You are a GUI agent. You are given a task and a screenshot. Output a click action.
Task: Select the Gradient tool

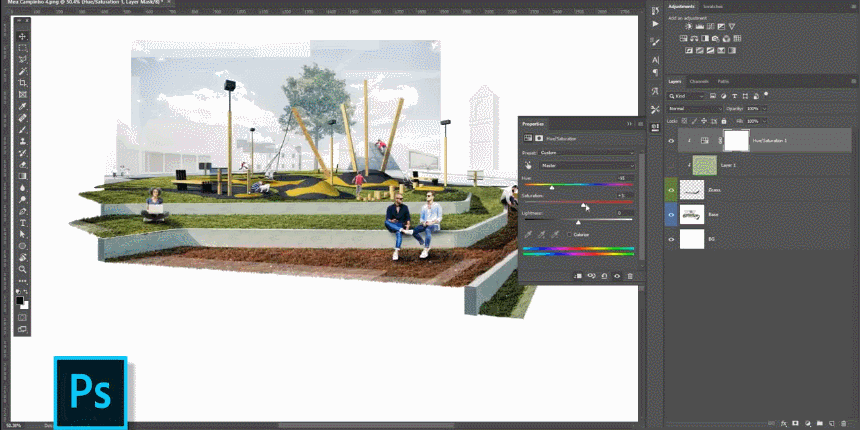[x=22, y=176]
